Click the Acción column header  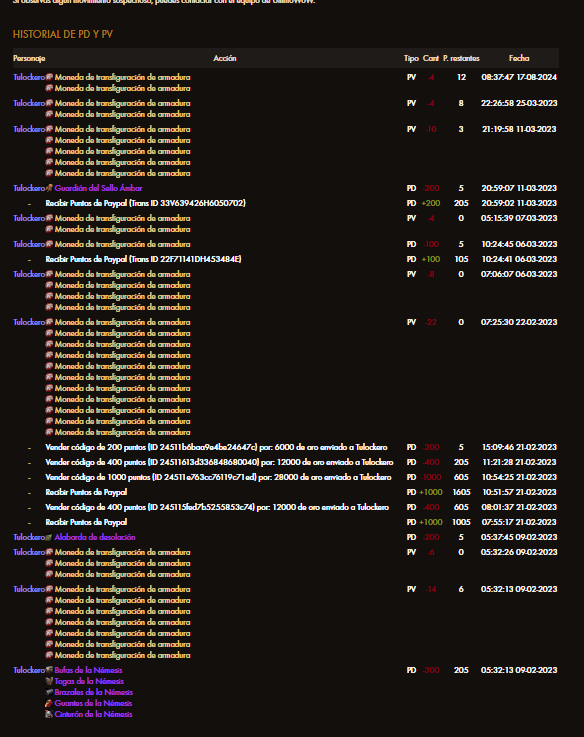coord(225,58)
